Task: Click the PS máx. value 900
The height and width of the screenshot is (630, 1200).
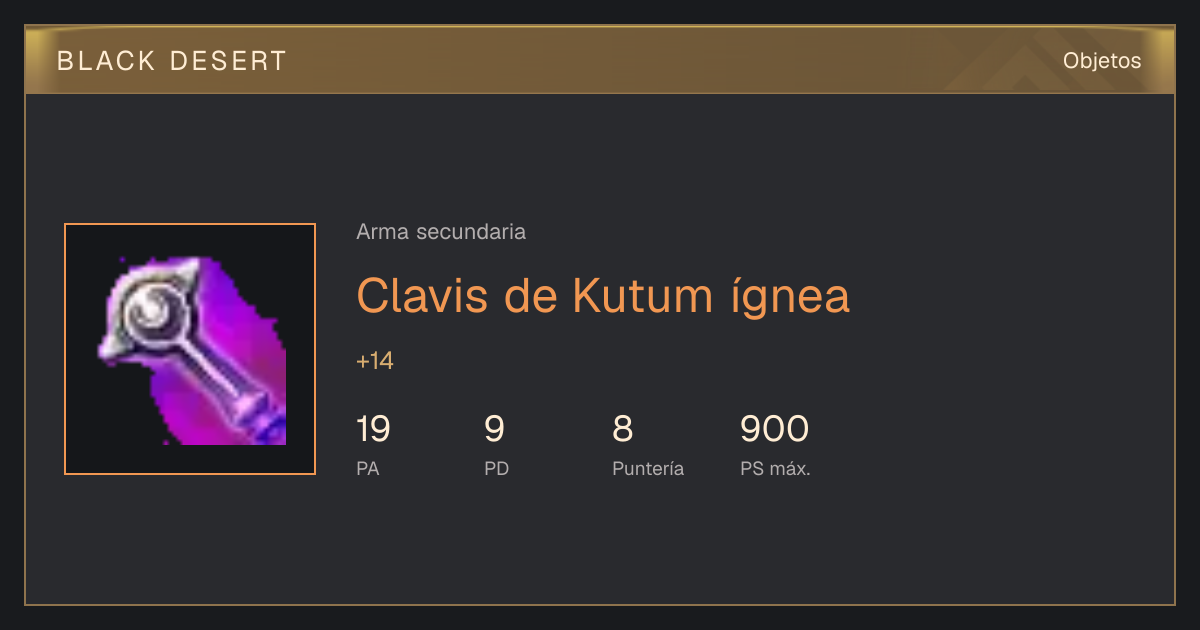Action: 774,429
